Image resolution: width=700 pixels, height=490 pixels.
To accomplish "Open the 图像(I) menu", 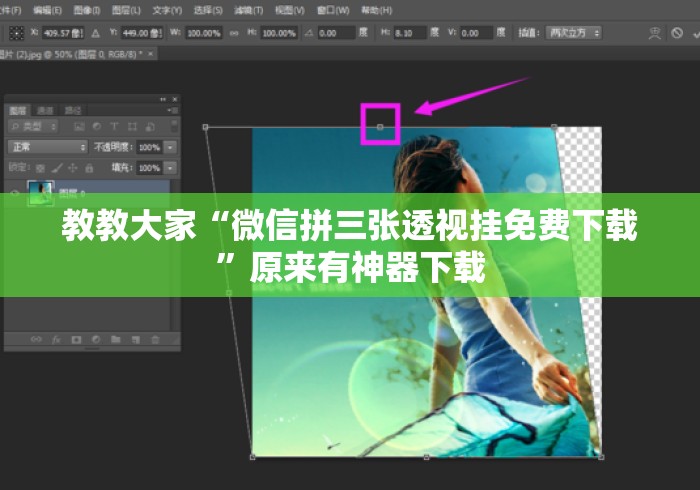I will pyautogui.click(x=87, y=10).
